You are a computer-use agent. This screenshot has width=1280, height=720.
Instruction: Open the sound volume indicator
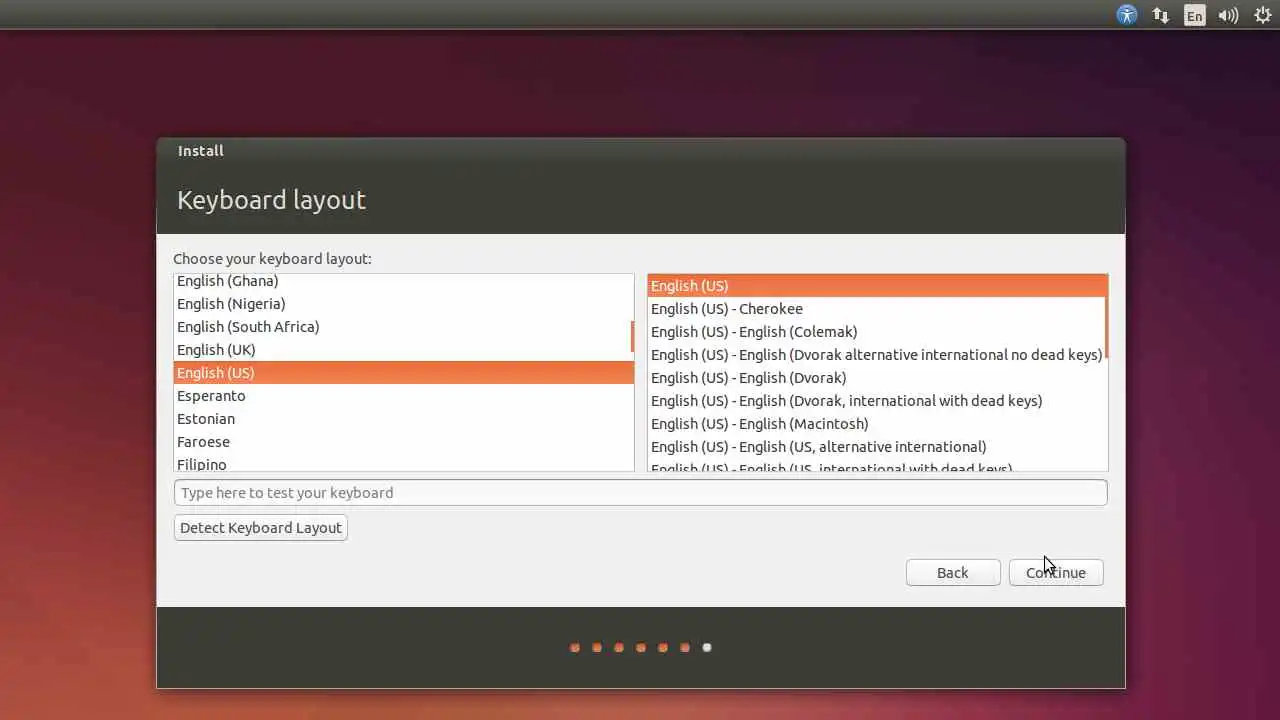click(x=1228, y=15)
